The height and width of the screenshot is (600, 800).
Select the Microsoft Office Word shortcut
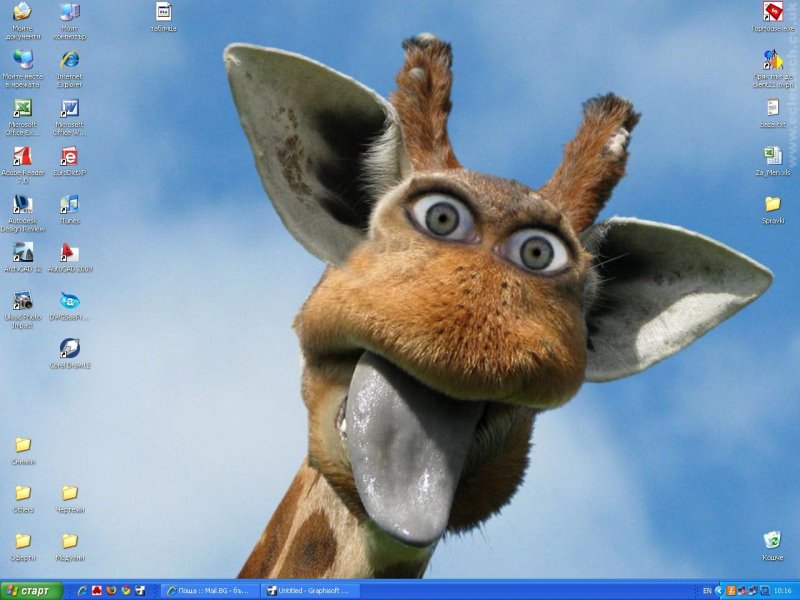pyautogui.click(x=69, y=109)
